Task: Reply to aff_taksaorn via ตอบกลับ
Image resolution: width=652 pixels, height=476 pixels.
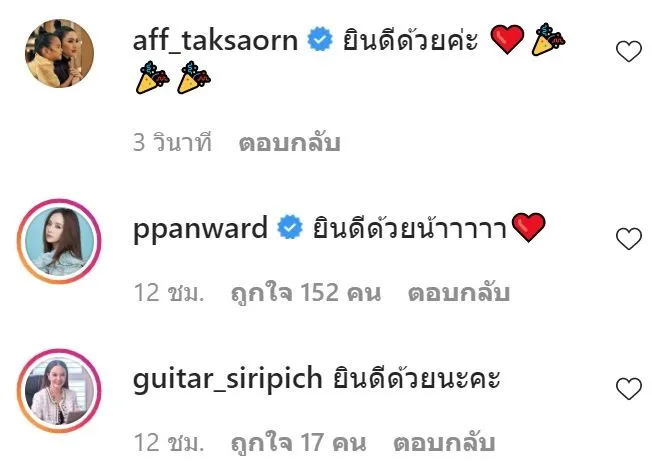Action: pyautogui.click(x=289, y=143)
